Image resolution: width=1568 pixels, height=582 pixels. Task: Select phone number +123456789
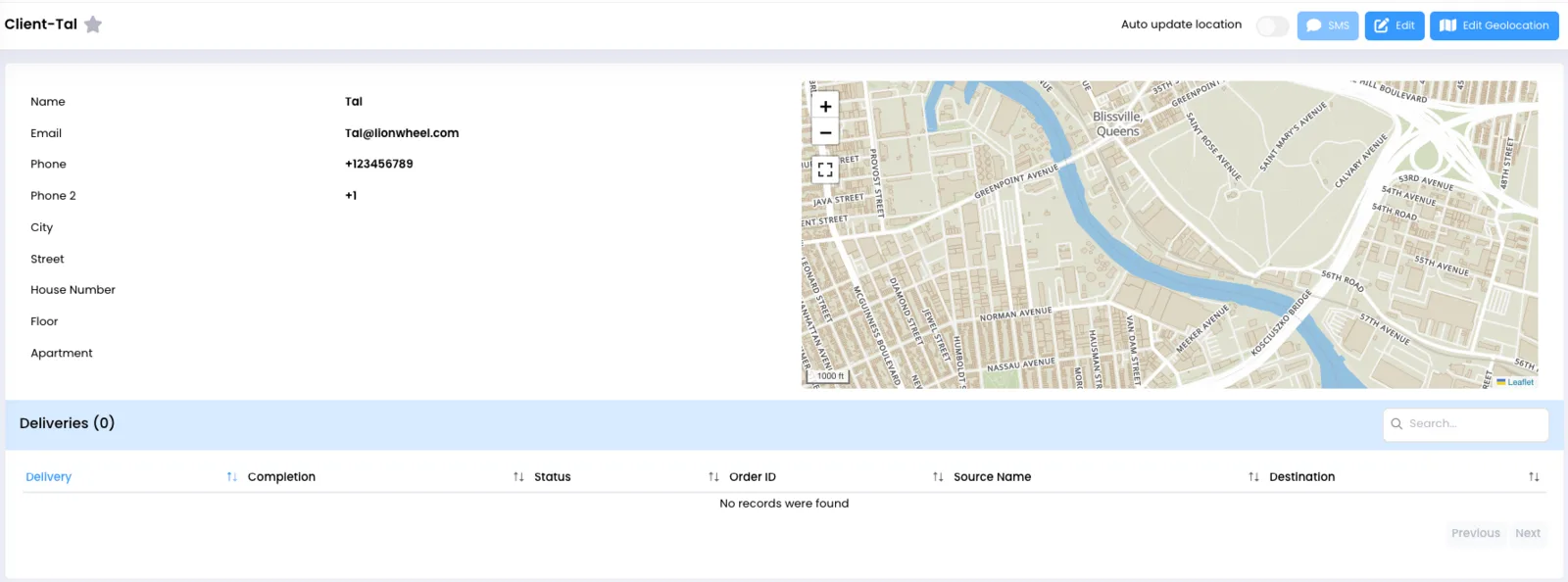379,165
